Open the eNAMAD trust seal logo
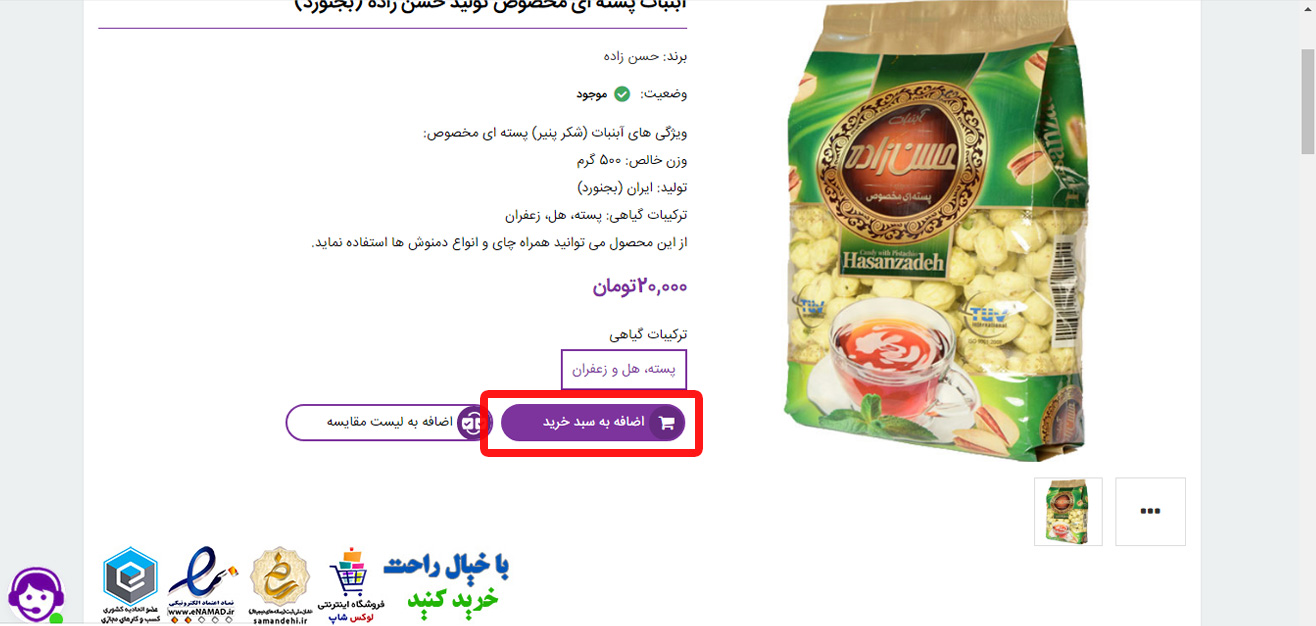 [x=204, y=586]
